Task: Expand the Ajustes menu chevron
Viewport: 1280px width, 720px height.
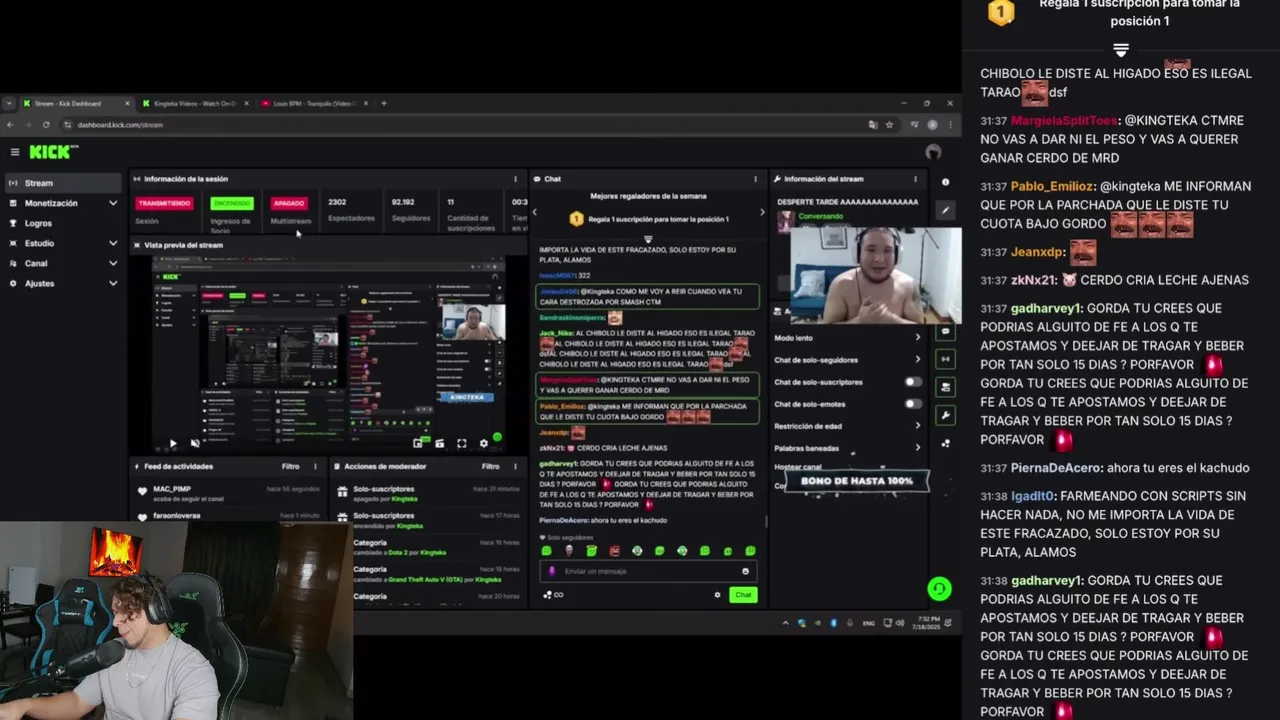Action: [x=113, y=283]
